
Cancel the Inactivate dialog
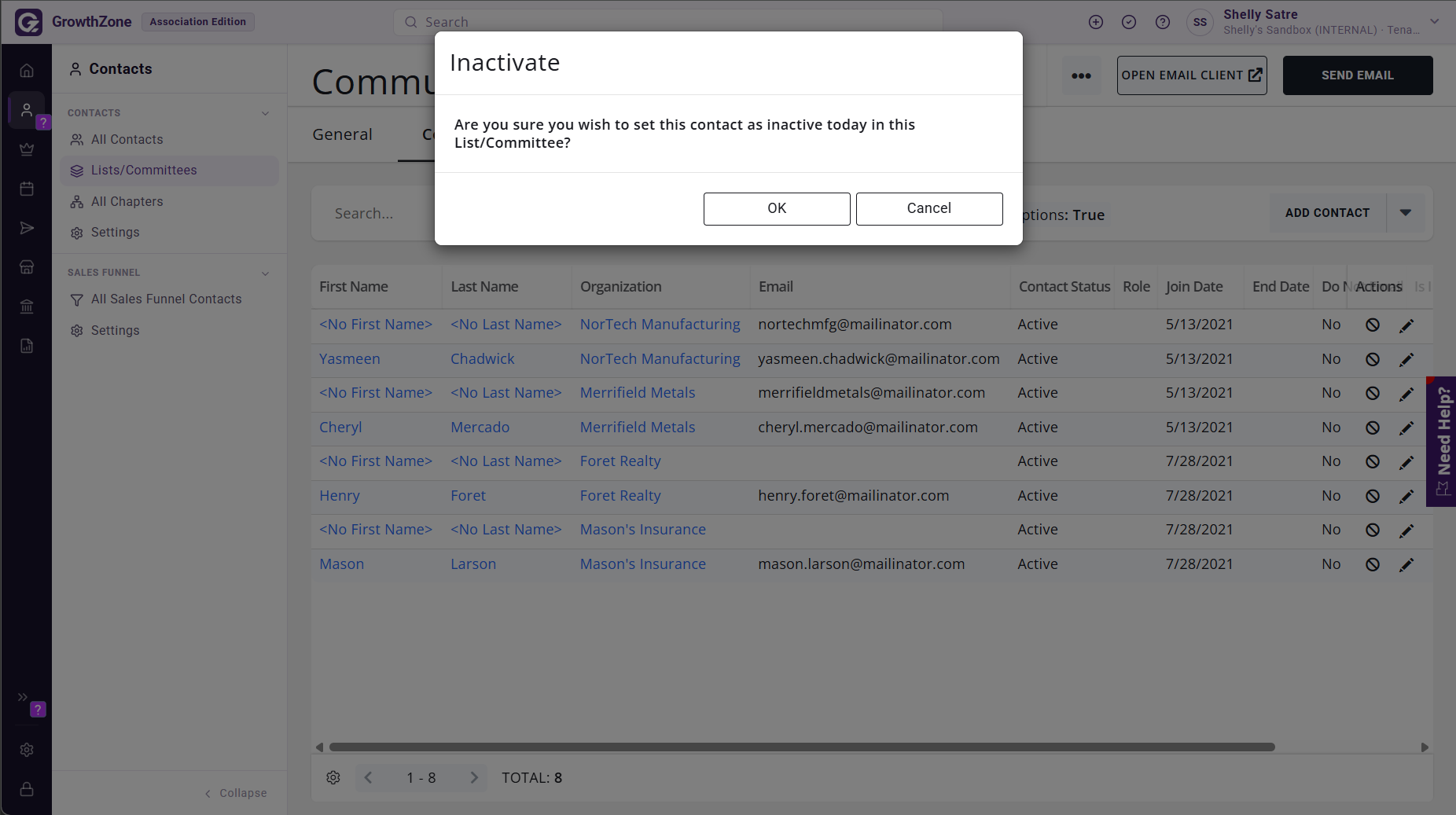[929, 208]
